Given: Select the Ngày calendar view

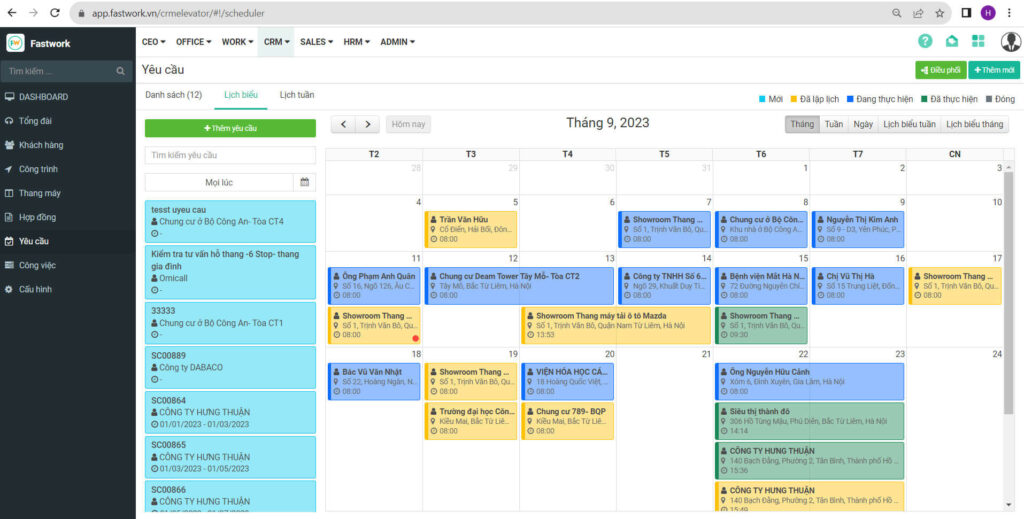Looking at the screenshot, I should 863,124.
